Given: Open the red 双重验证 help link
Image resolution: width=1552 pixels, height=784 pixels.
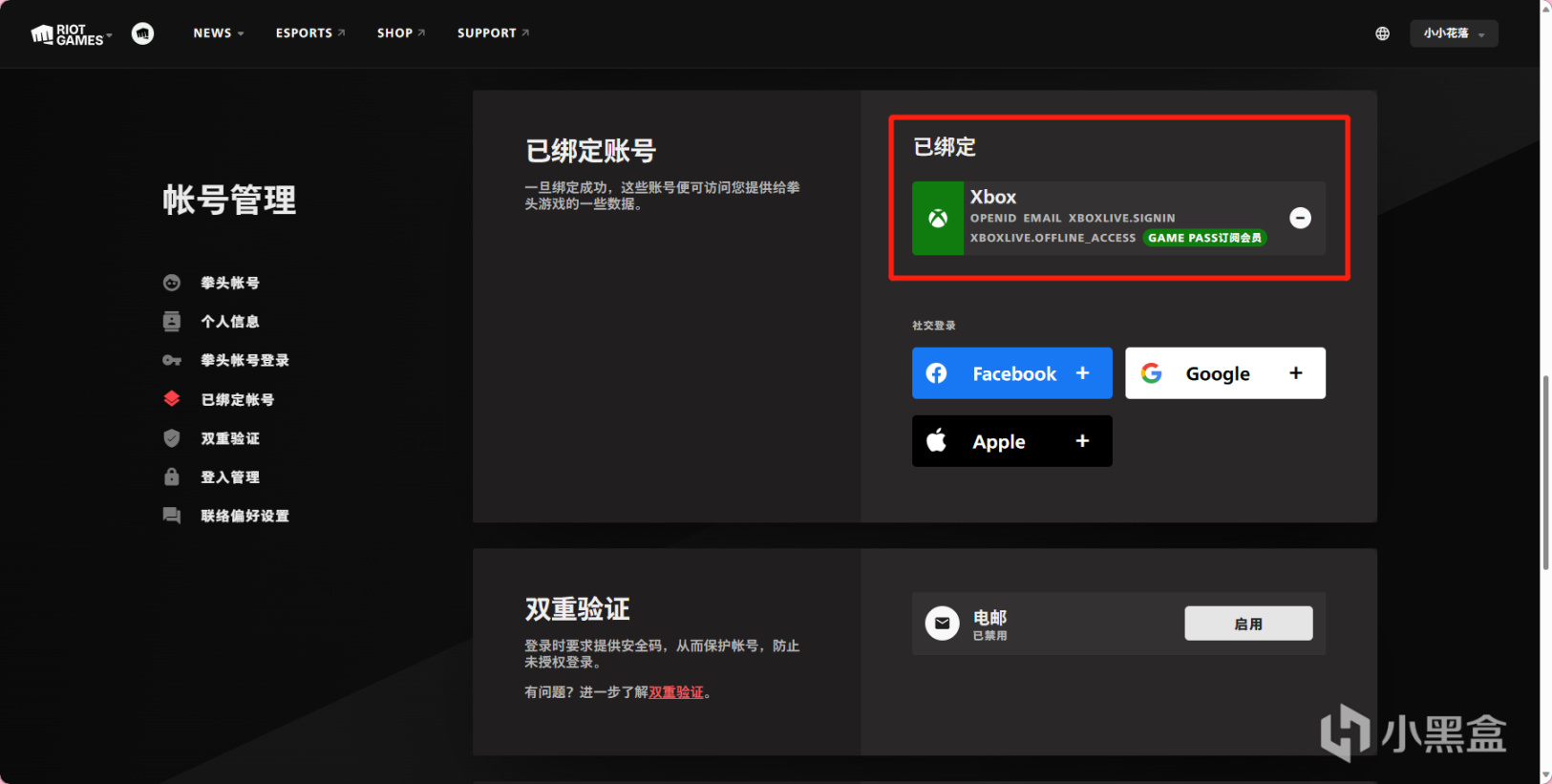Looking at the screenshot, I should click(x=676, y=692).
